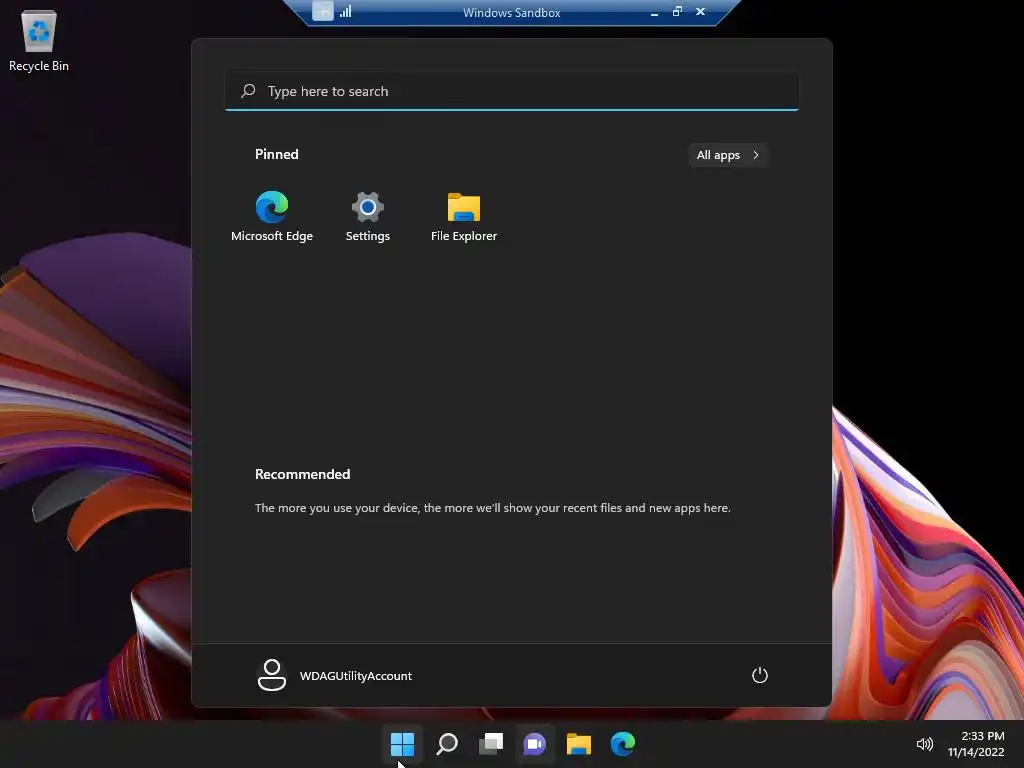Click the pin icon on the Sandbox connection bar
The height and width of the screenshot is (768, 1024).
click(x=323, y=11)
